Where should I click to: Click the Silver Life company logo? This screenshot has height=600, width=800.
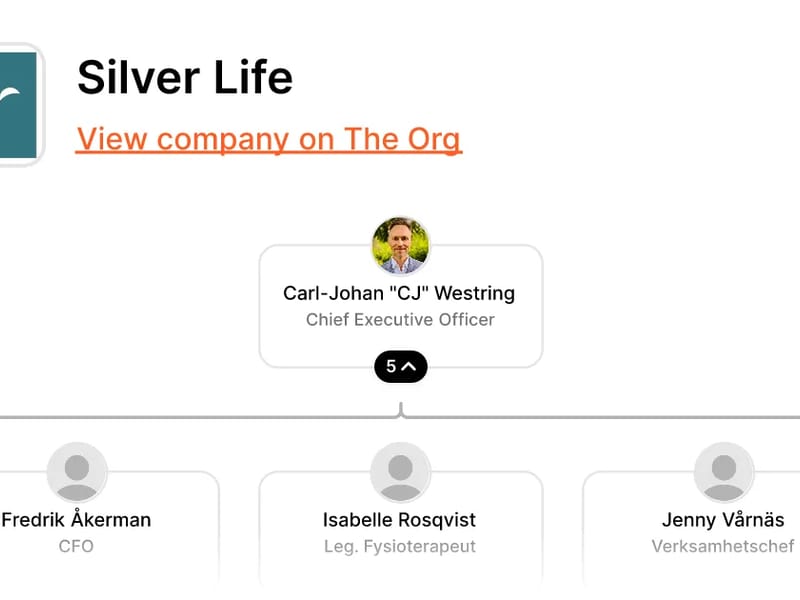click(x=20, y=104)
